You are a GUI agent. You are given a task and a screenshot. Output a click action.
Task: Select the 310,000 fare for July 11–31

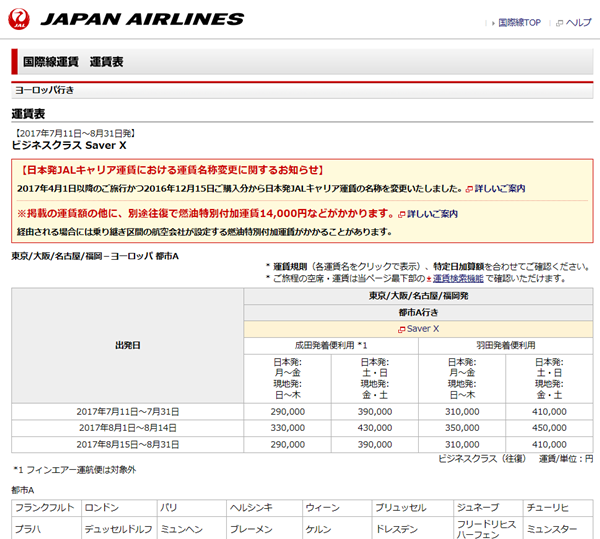point(462,412)
